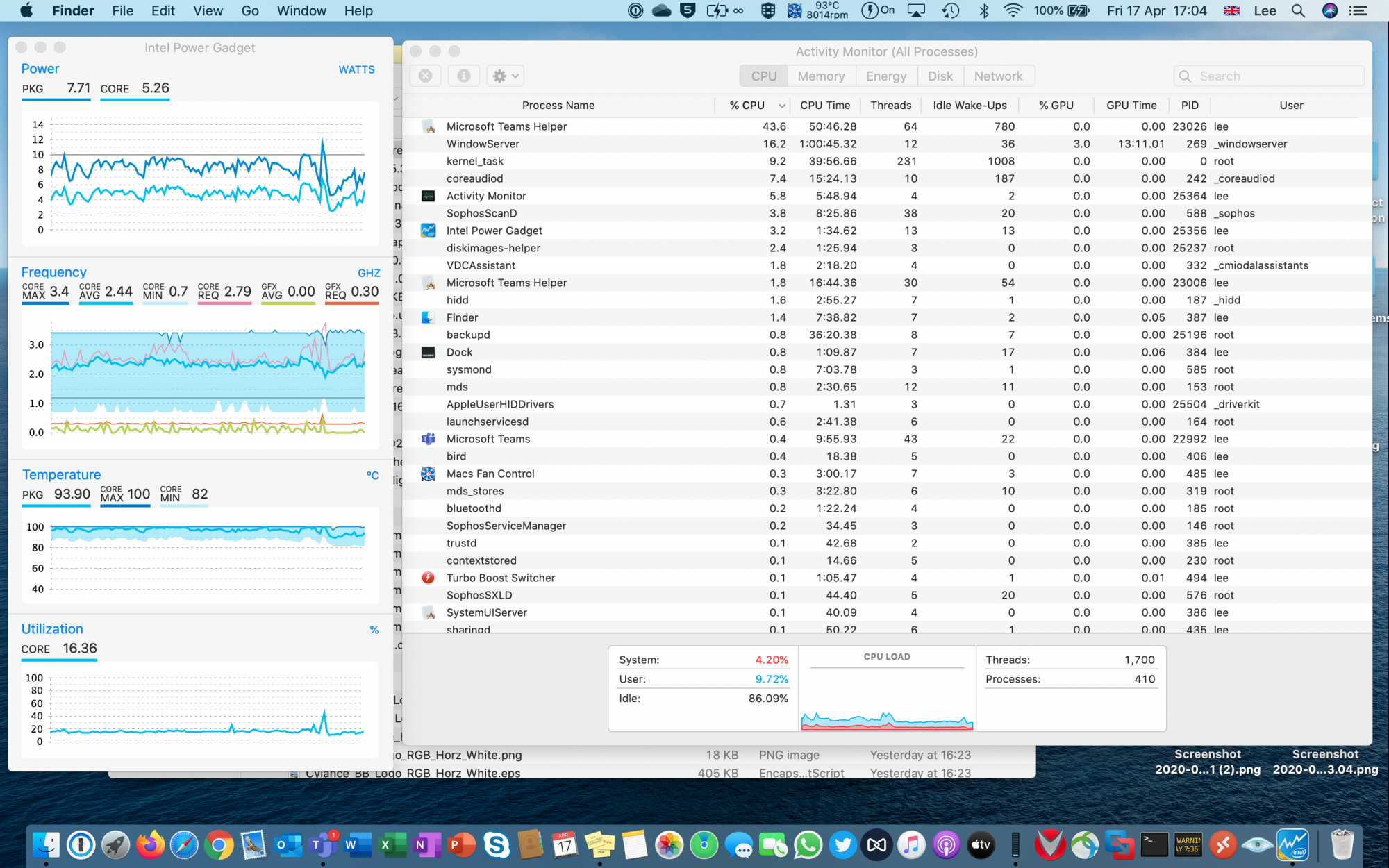Switch to the Energy tab
This screenshot has width=1389, height=868.
(886, 76)
